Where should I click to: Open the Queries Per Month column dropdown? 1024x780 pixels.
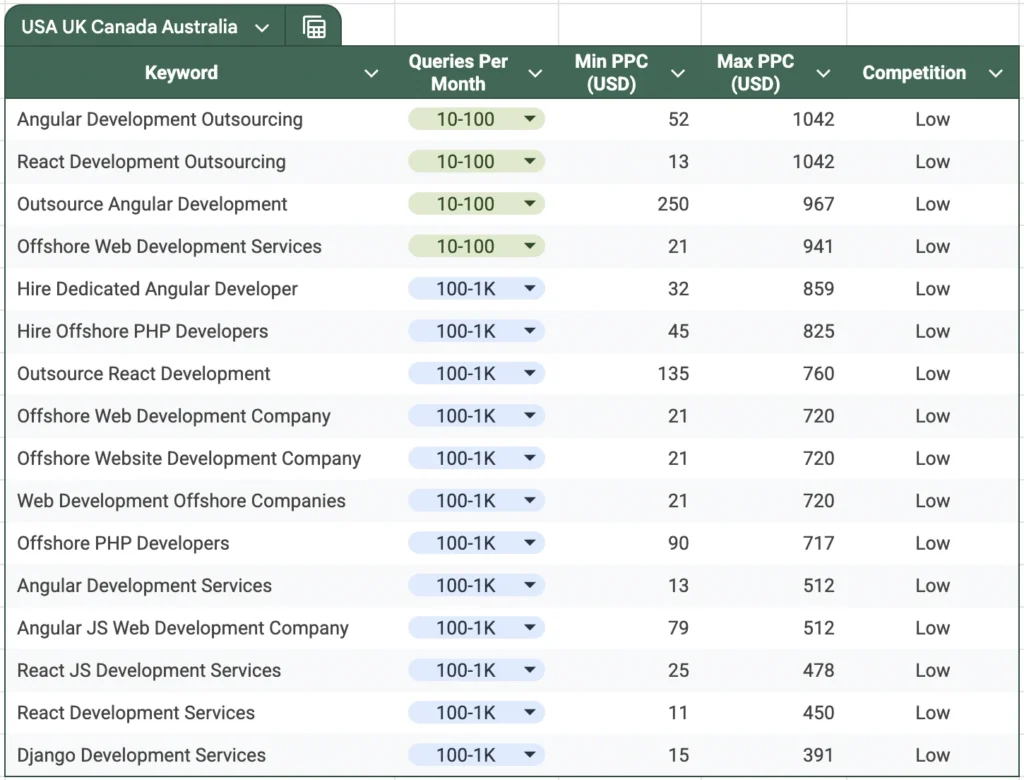(x=535, y=73)
